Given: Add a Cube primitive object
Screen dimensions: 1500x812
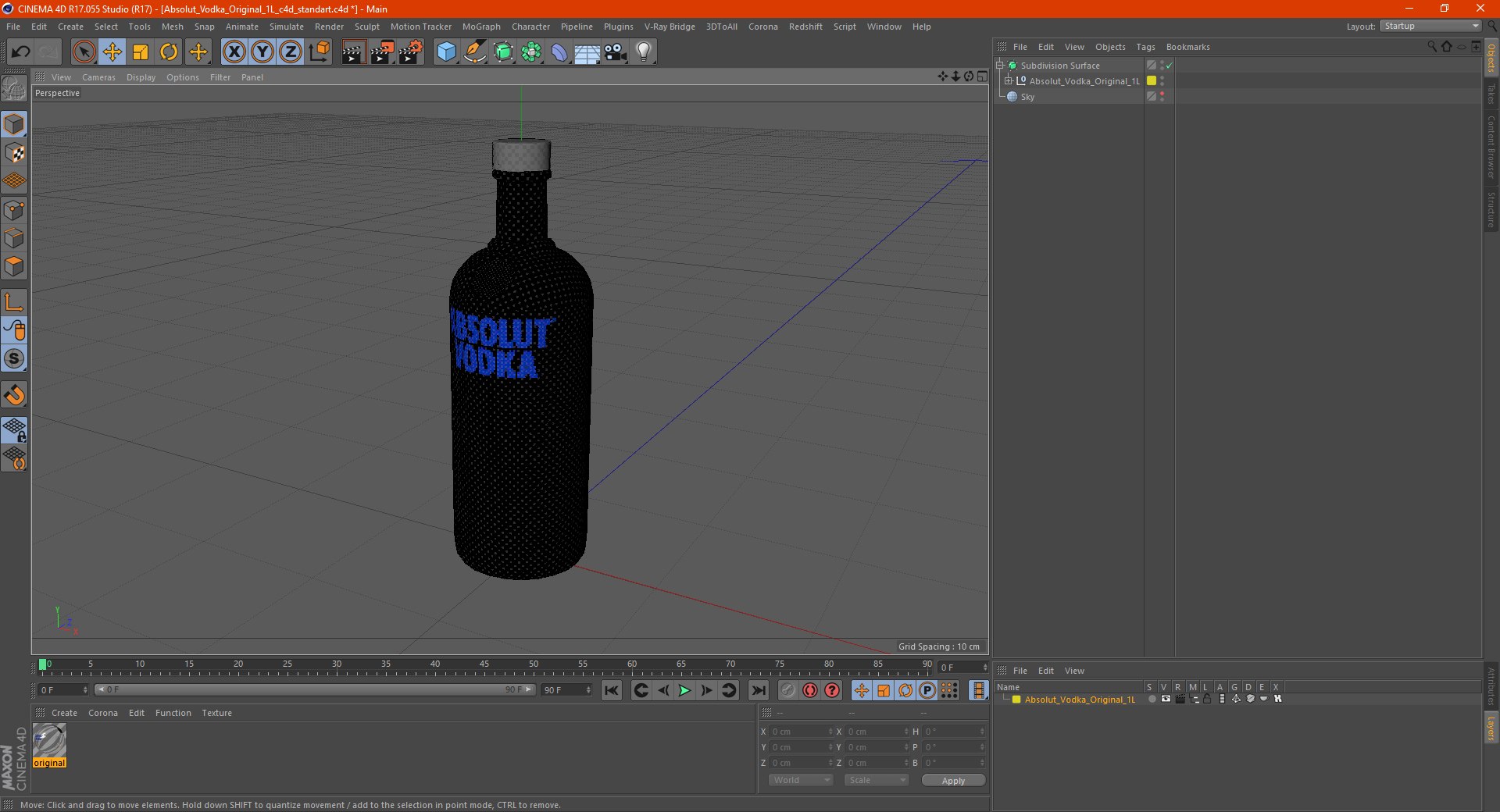Looking at the screenshot, I should [x=446, y=52].
